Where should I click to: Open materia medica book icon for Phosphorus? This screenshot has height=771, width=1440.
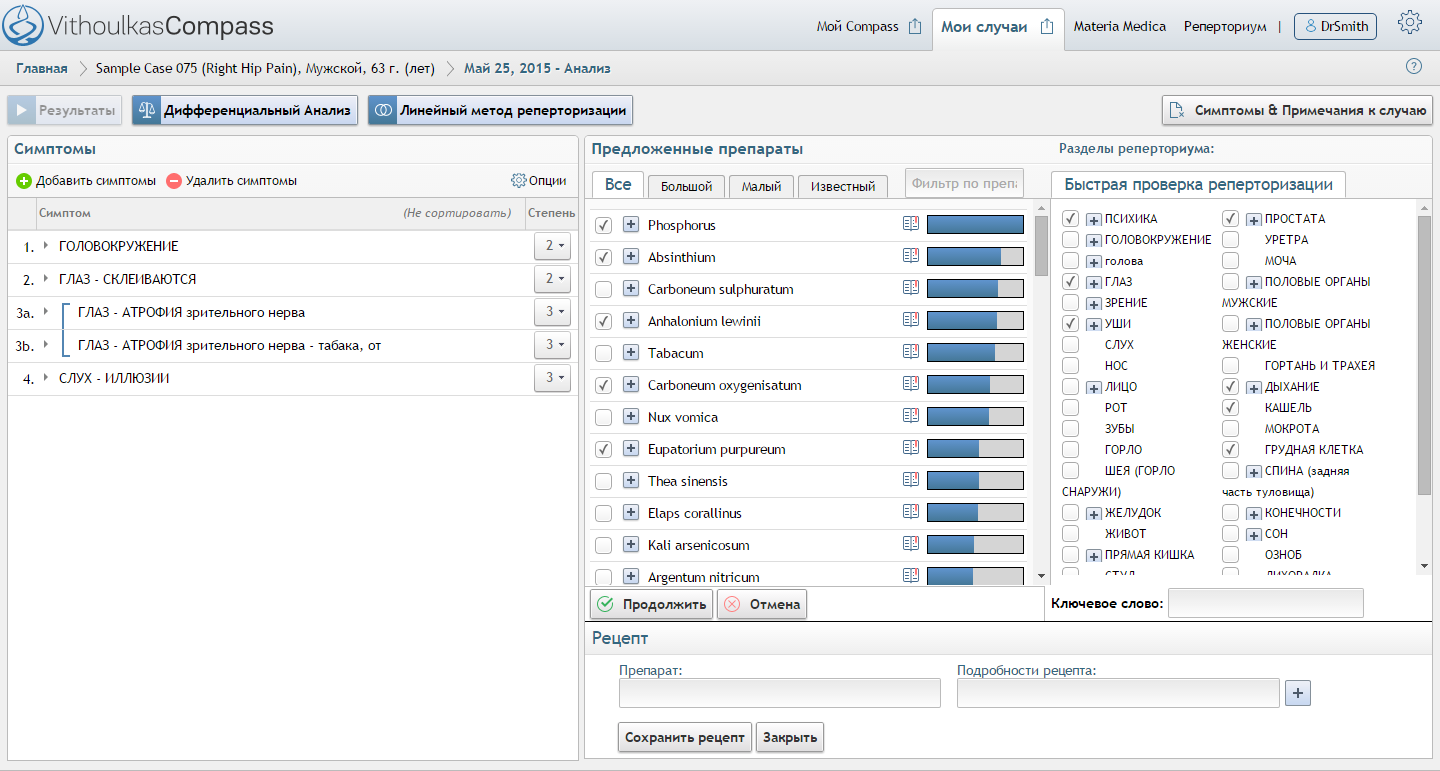coord(910,224)
